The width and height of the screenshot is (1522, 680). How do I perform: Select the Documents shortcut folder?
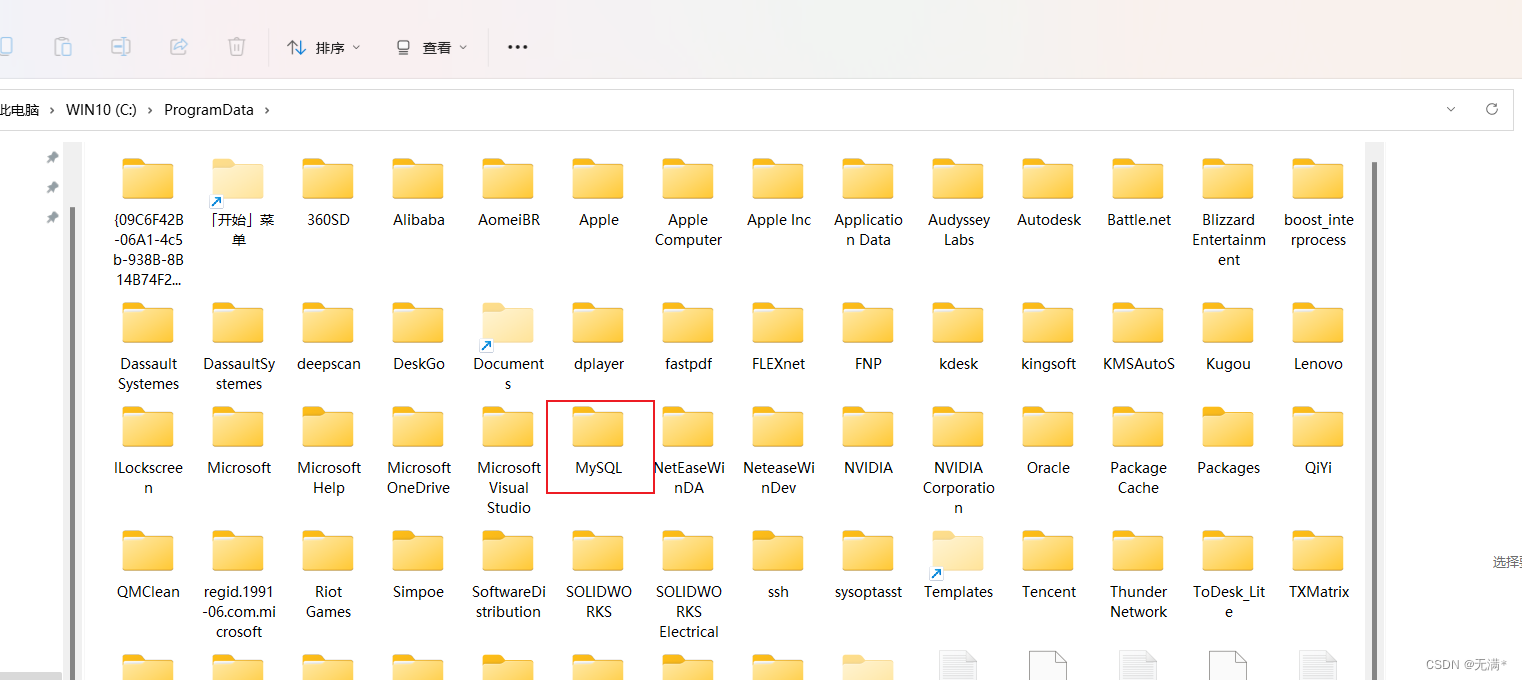tap(509, 347)
